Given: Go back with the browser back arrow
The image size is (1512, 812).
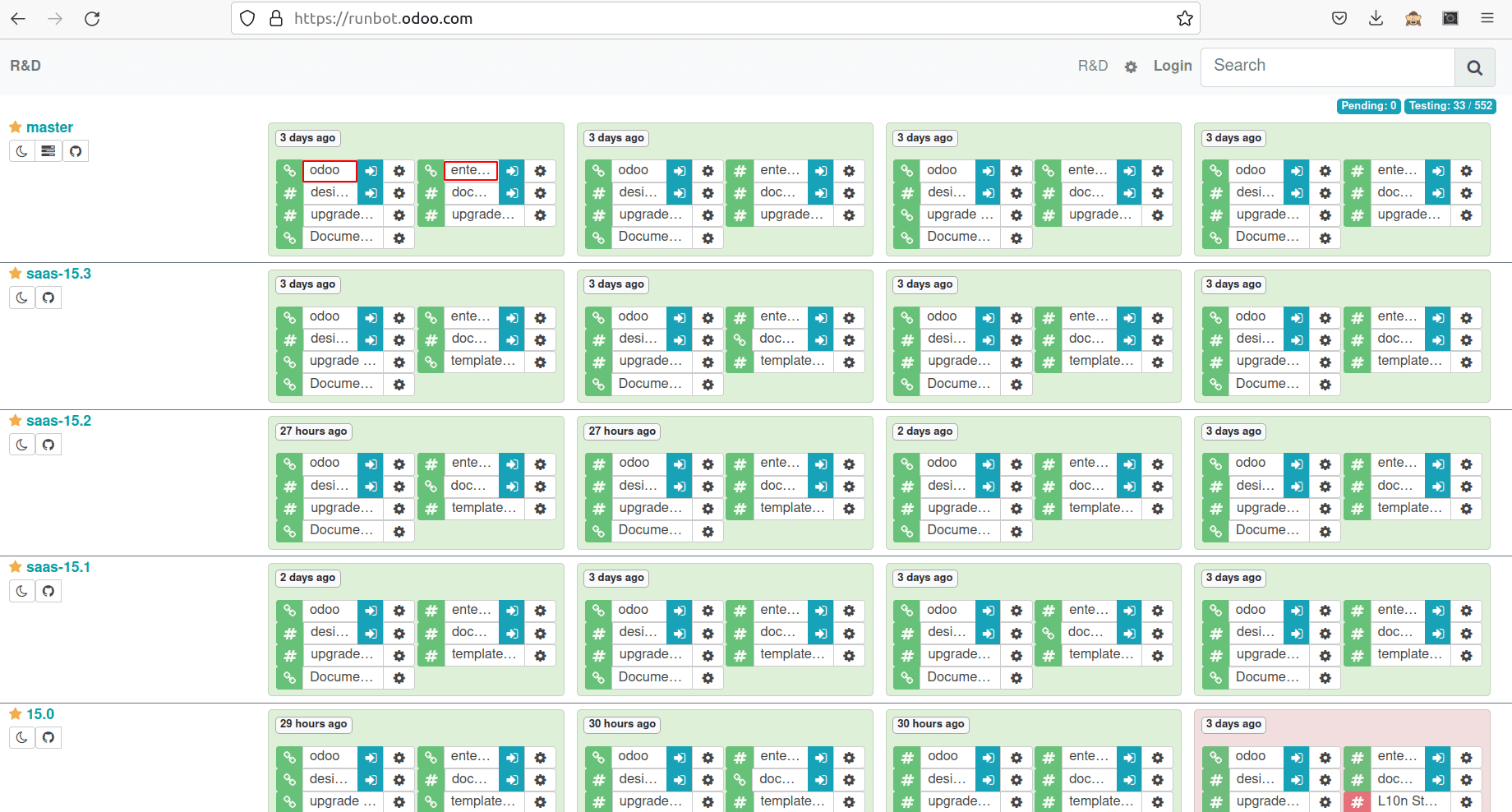Looking at the screenshot, I should 18,18.
